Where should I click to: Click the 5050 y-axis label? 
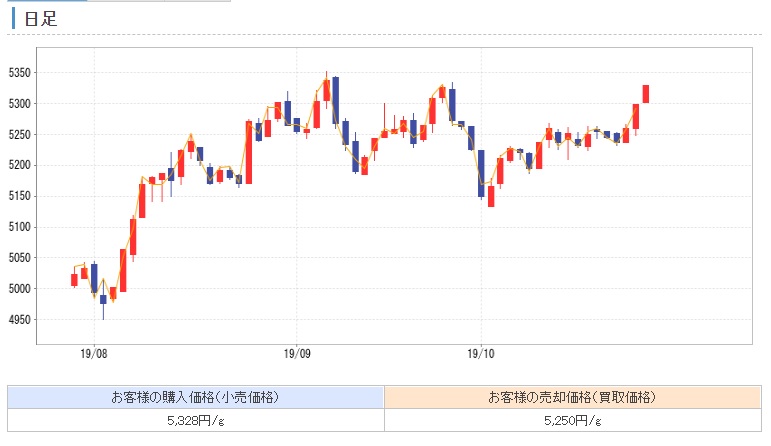point(20,258)
